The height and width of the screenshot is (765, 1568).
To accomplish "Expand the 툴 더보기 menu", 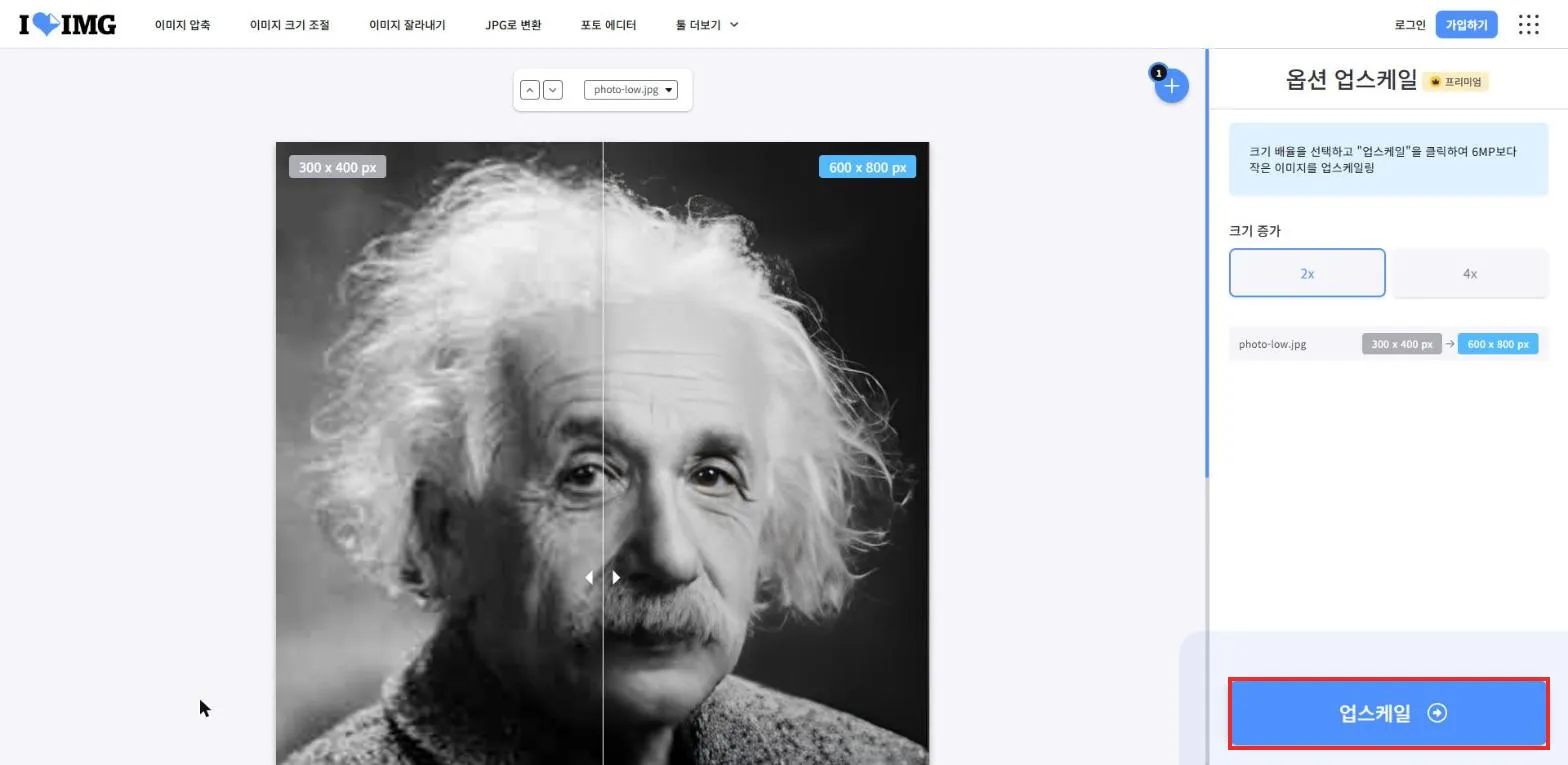I will pos(707,25).
